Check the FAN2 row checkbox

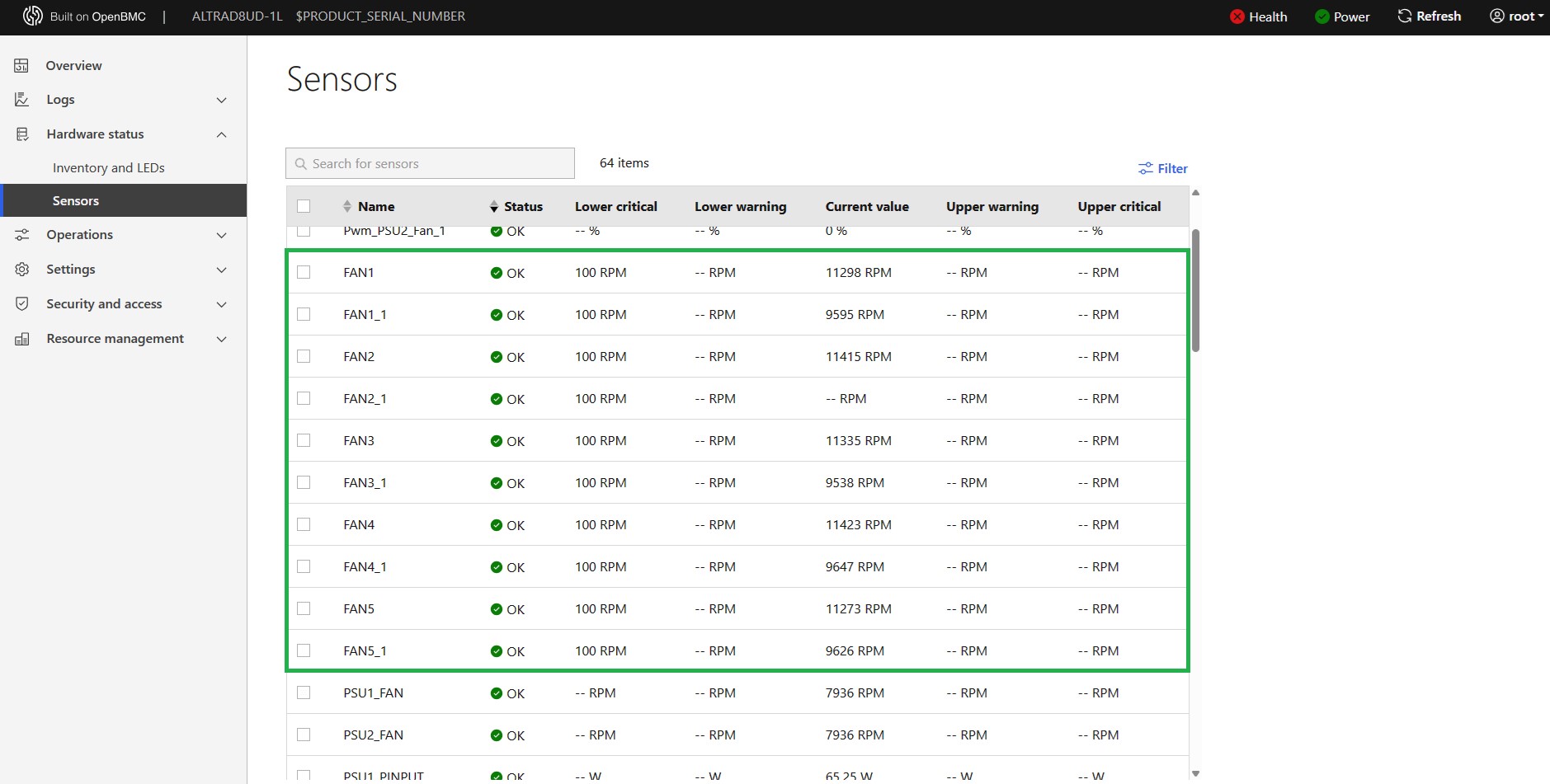(x=304, y=356)
